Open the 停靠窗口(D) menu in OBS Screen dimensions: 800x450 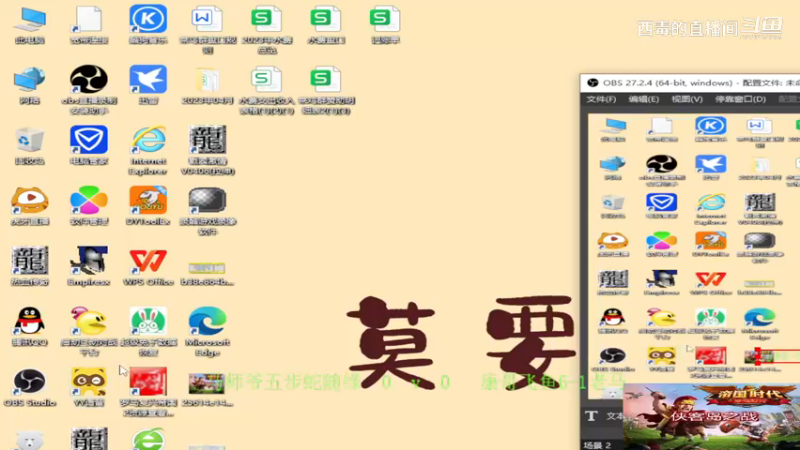point(740,99)
